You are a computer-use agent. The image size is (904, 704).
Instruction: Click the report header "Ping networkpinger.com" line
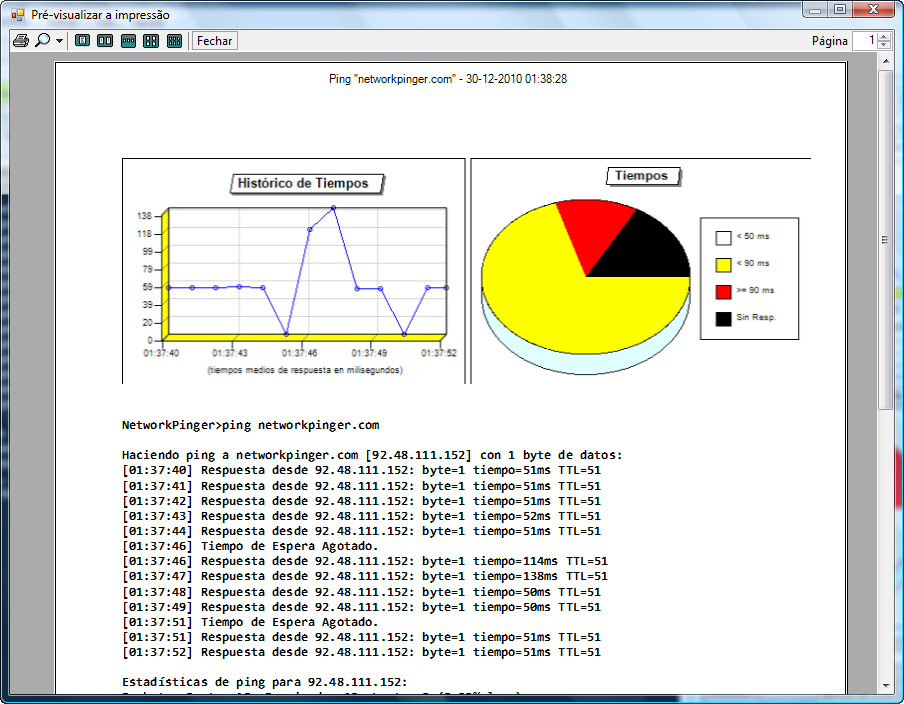tap(448, 79)
